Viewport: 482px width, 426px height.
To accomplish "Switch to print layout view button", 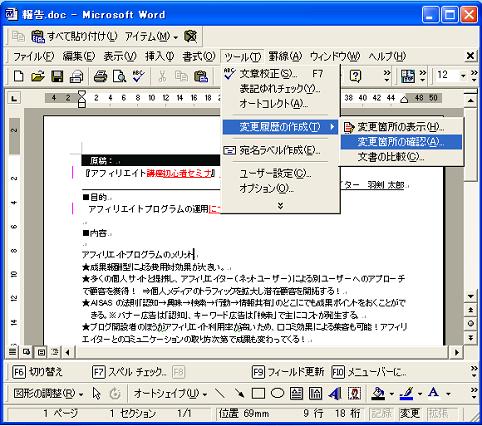I will click(41, 352).
